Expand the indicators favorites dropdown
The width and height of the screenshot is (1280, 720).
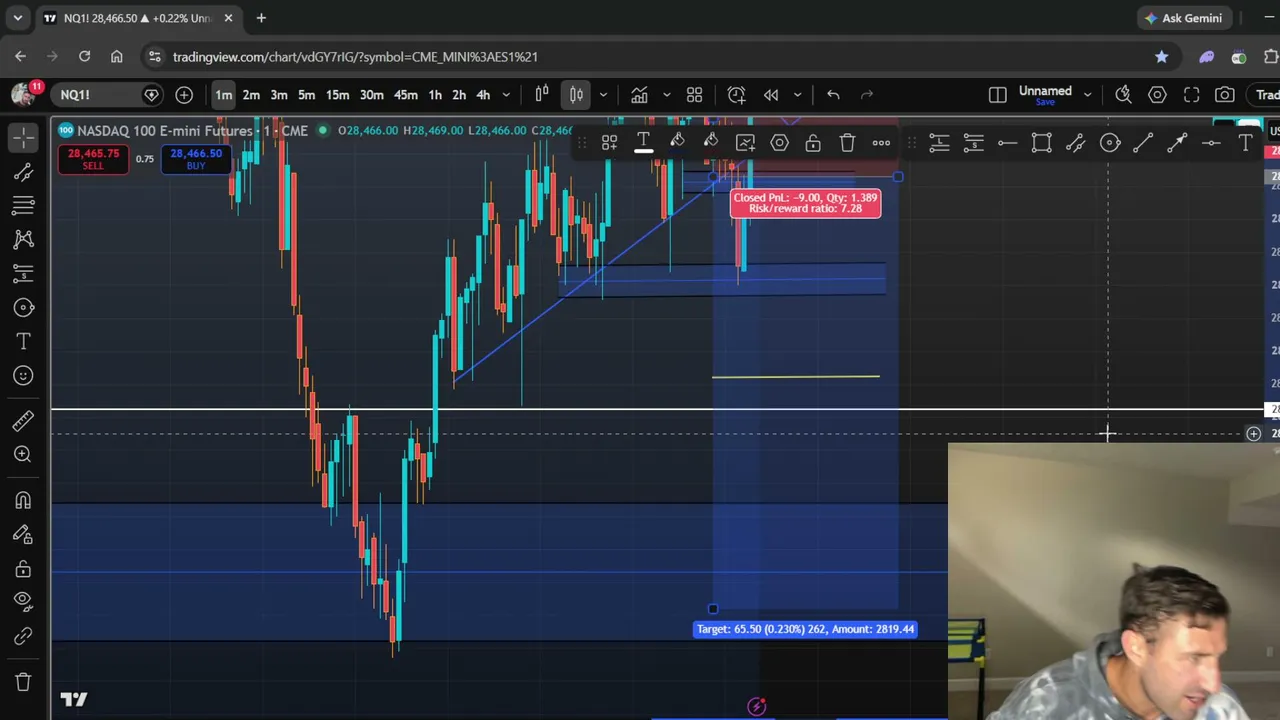(x=666, y=95)
